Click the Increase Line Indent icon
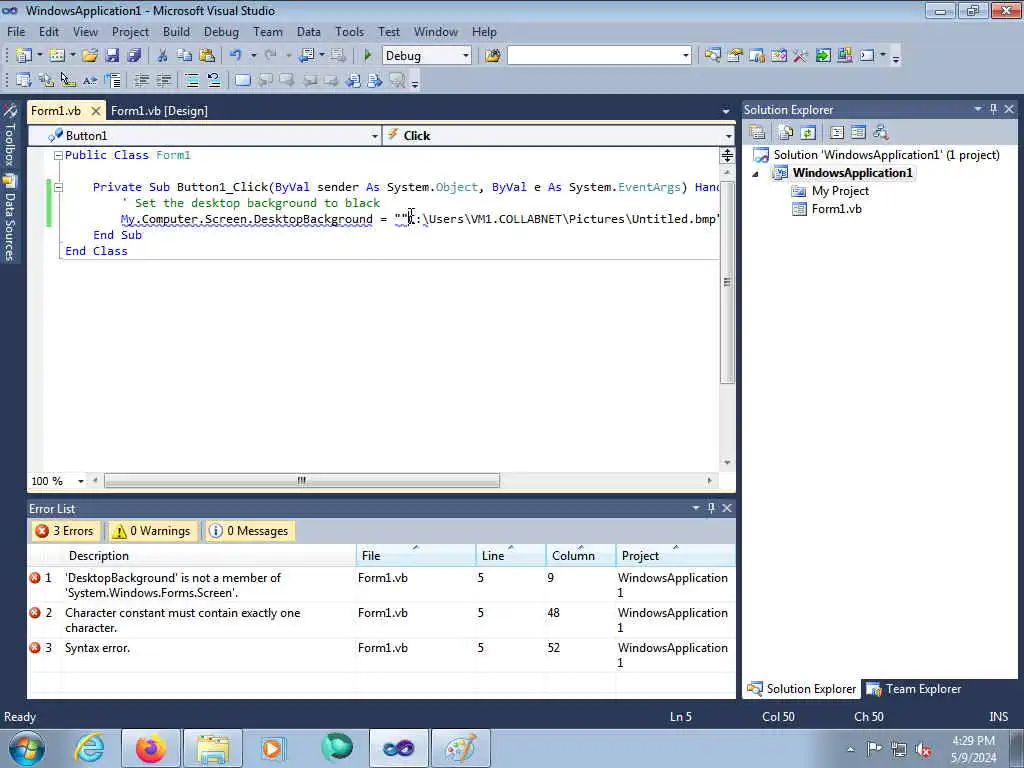 (163, 80)
